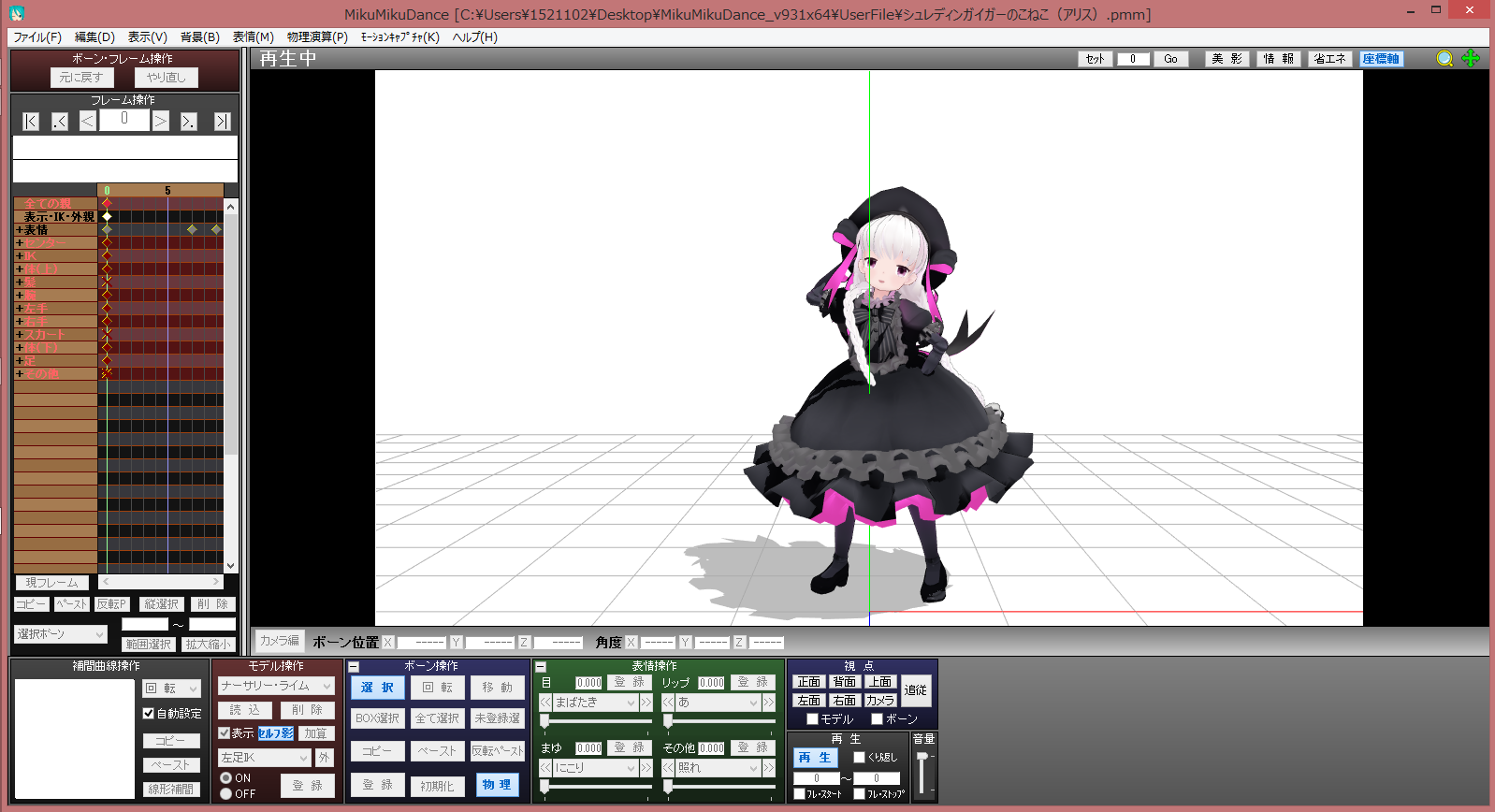Image resolution: width=1495 pixels, height=812 pixels.
Task: Open the 選択ボーン dropdown
Action: tap(61, 634)
